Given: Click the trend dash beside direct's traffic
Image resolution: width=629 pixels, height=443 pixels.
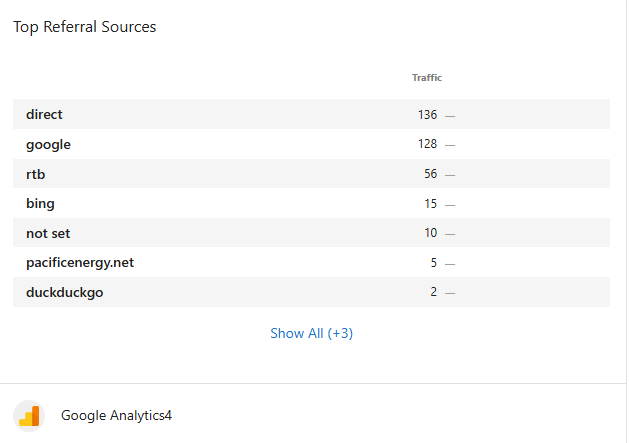Looking at the screenshot, I should (x=450, y=115).
